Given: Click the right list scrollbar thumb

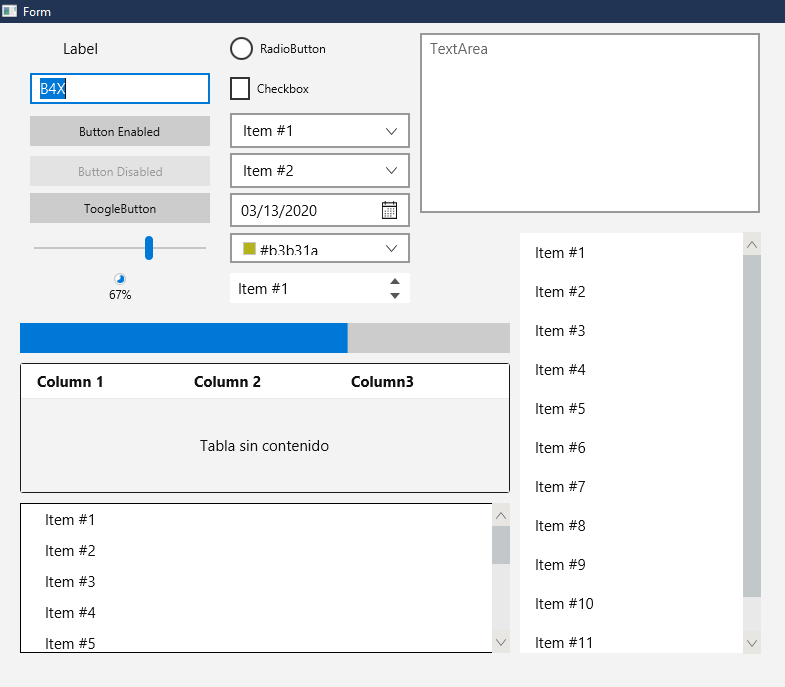Looking at the screenshot, I should (751, 426).
